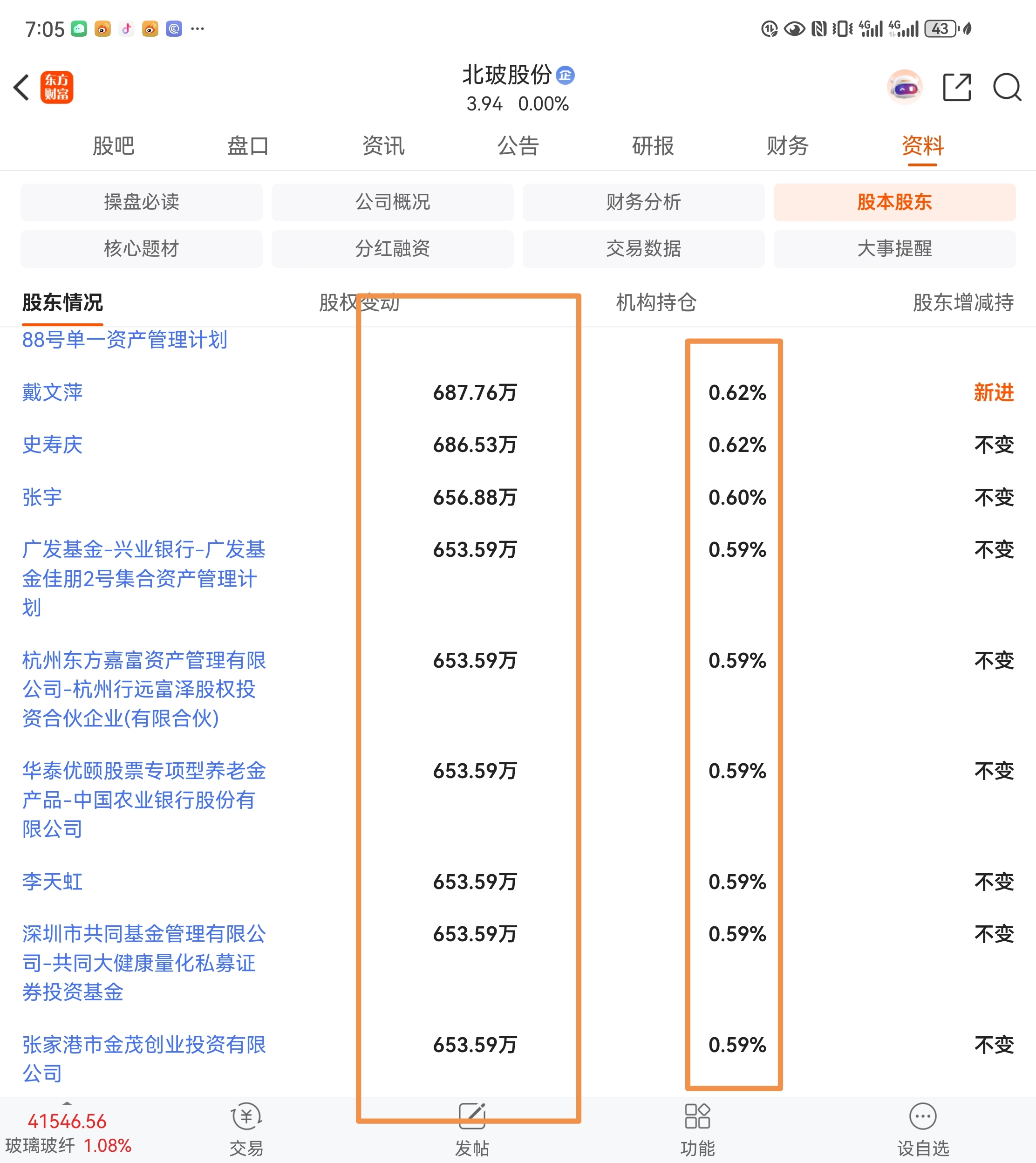Open the 核心题材 section
This screenshot has width=1036, height=1163.
point(142,249)
